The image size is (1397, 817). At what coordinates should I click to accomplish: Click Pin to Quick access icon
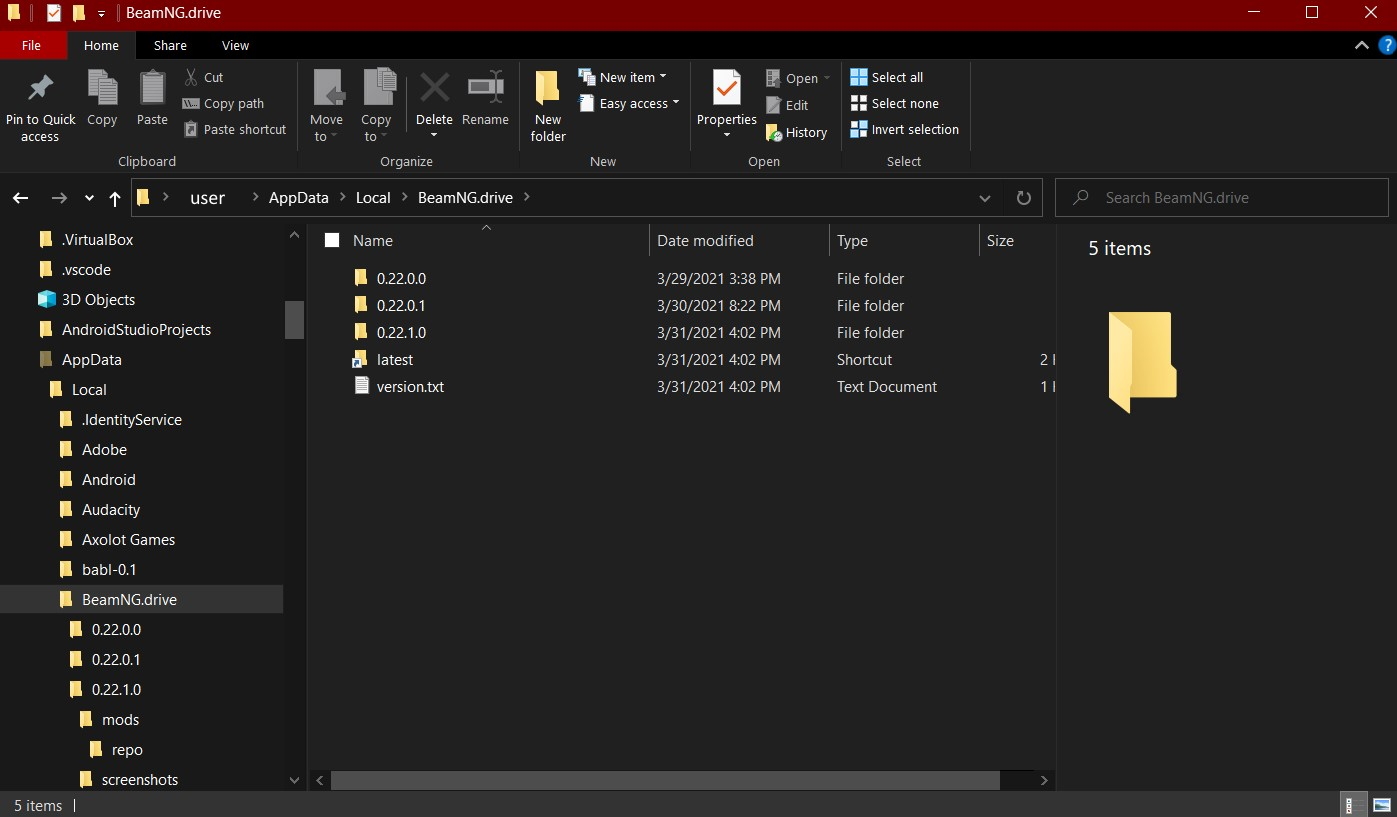point(40,88)
